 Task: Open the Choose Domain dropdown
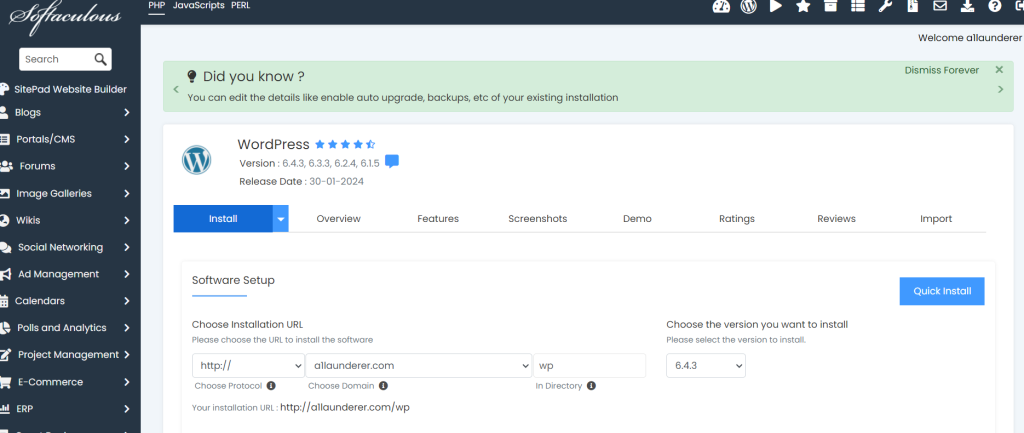pos(419,366)
